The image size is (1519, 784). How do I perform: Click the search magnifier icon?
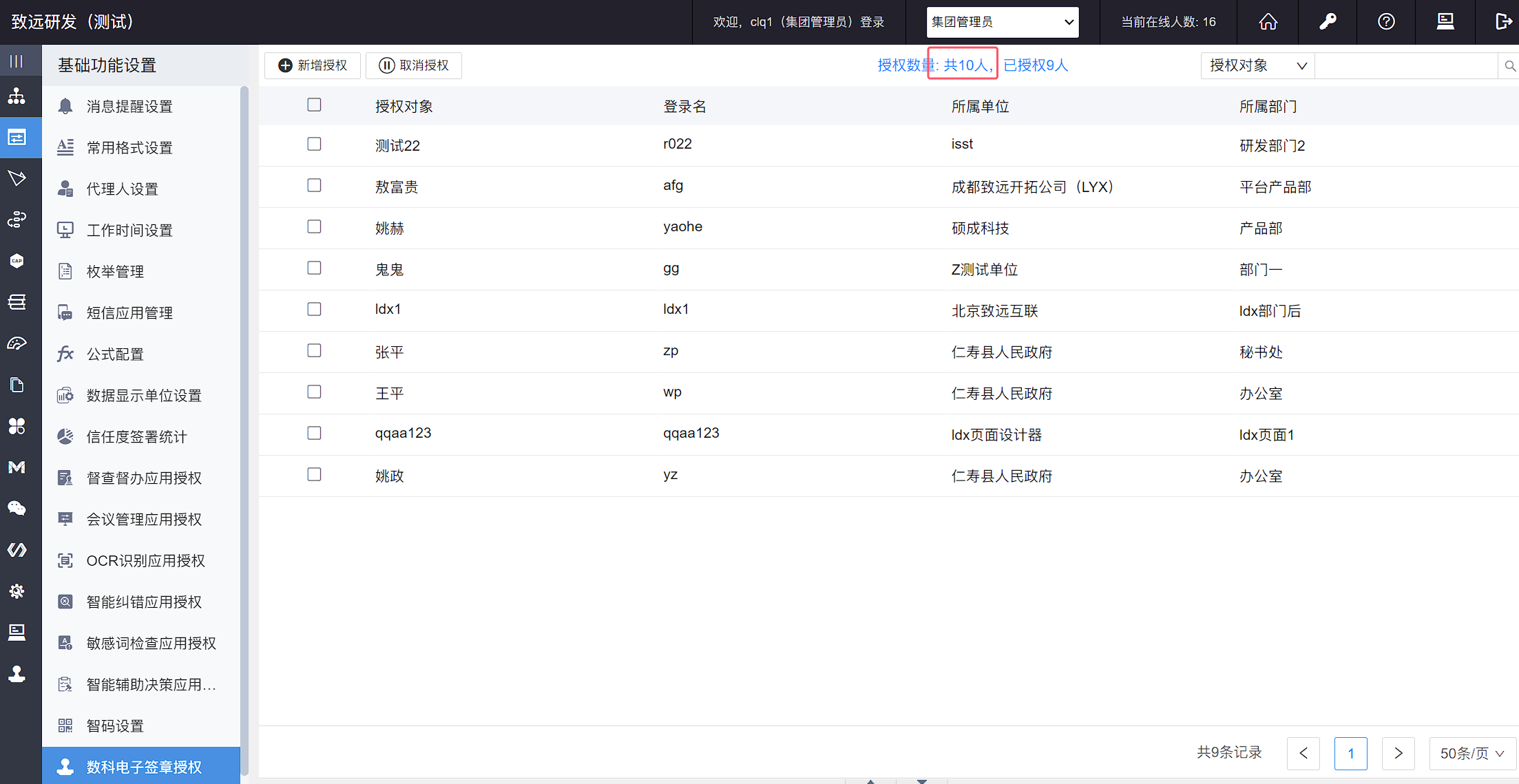[x=1509, y=66]
